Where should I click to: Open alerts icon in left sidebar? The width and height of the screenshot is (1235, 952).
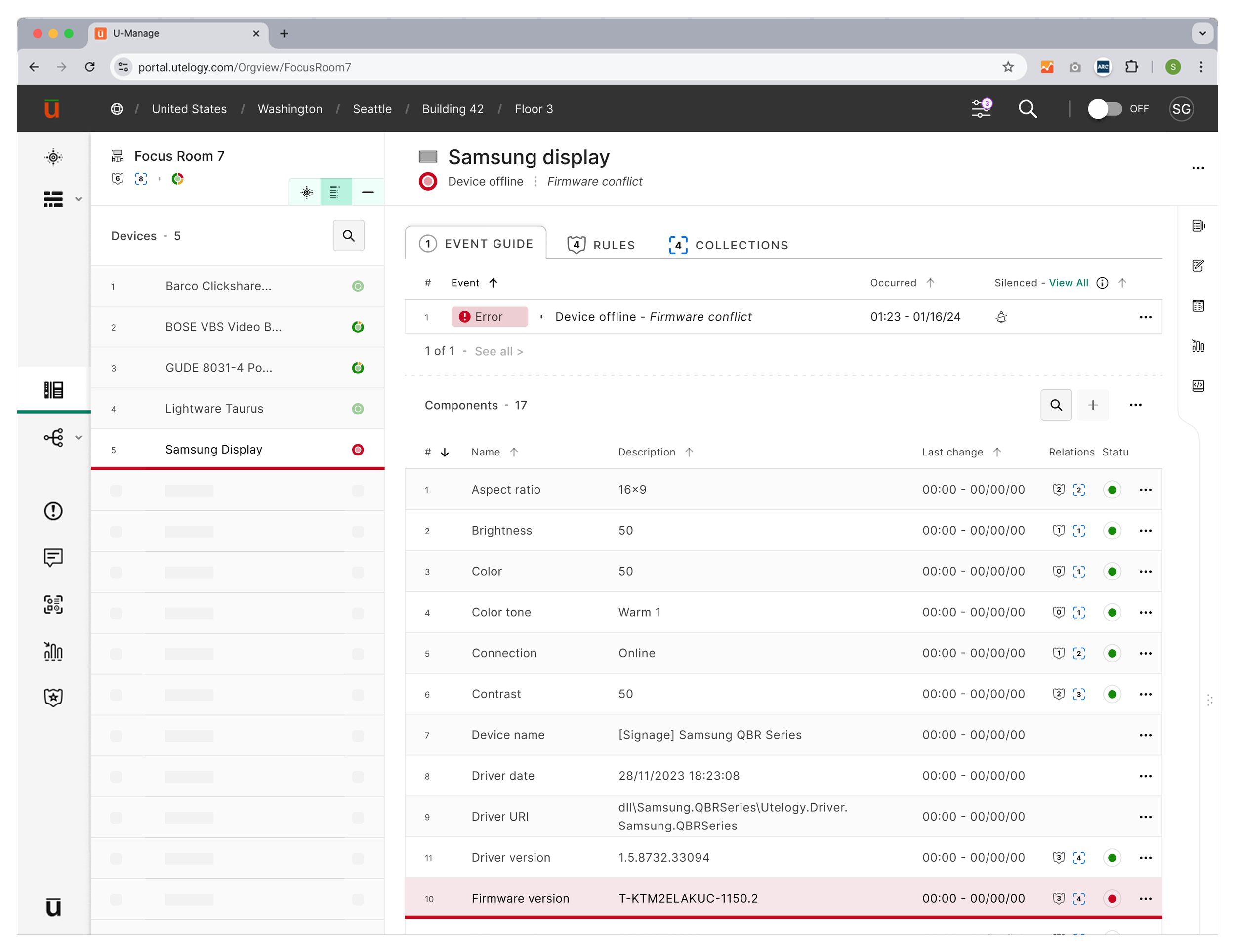coord(53,511)
